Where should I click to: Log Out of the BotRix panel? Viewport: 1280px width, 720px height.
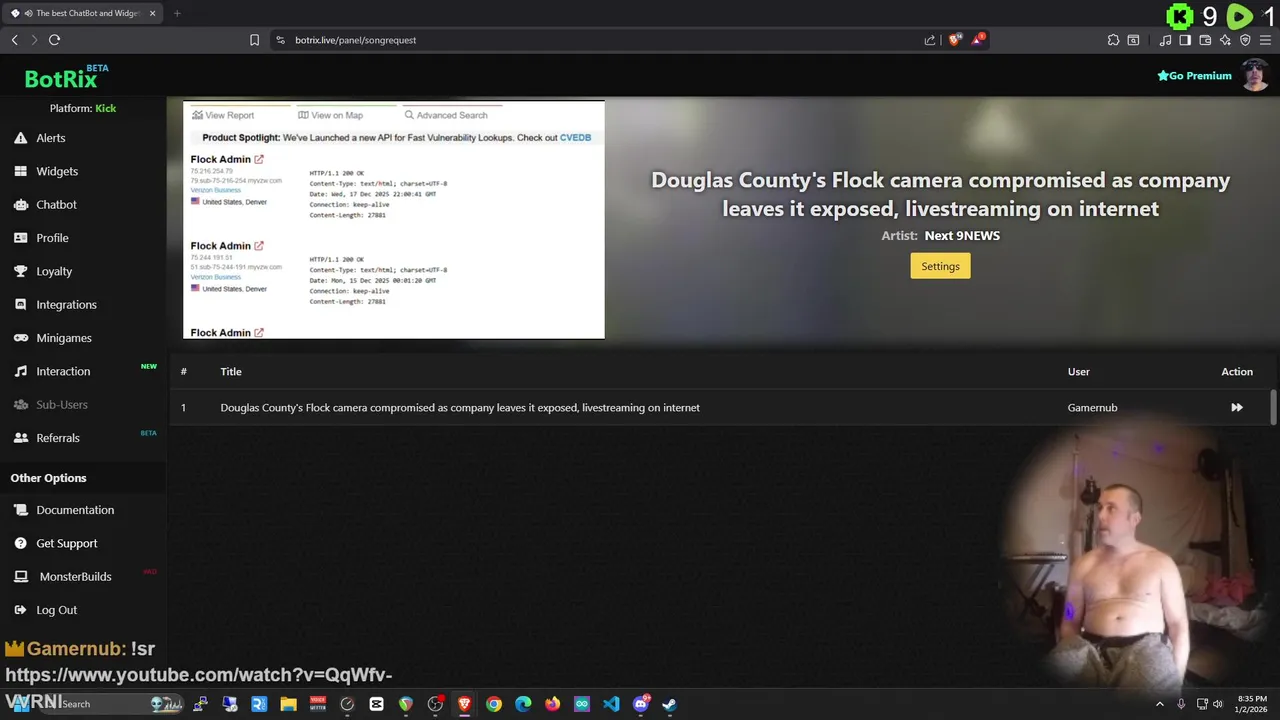coord(56,610)
